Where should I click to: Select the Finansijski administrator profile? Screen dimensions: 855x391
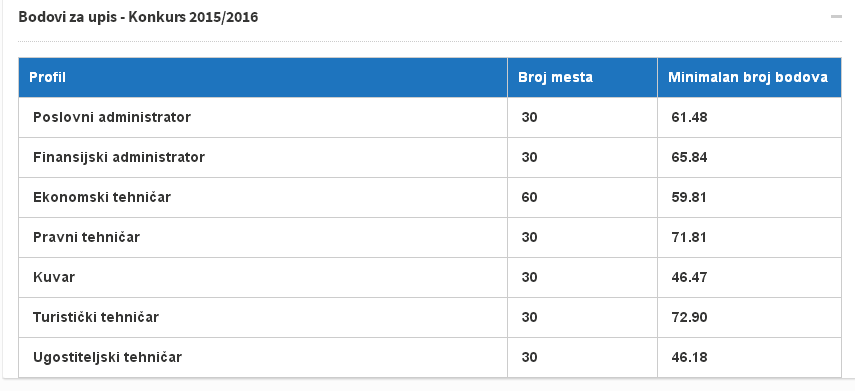tap(119, 158)
